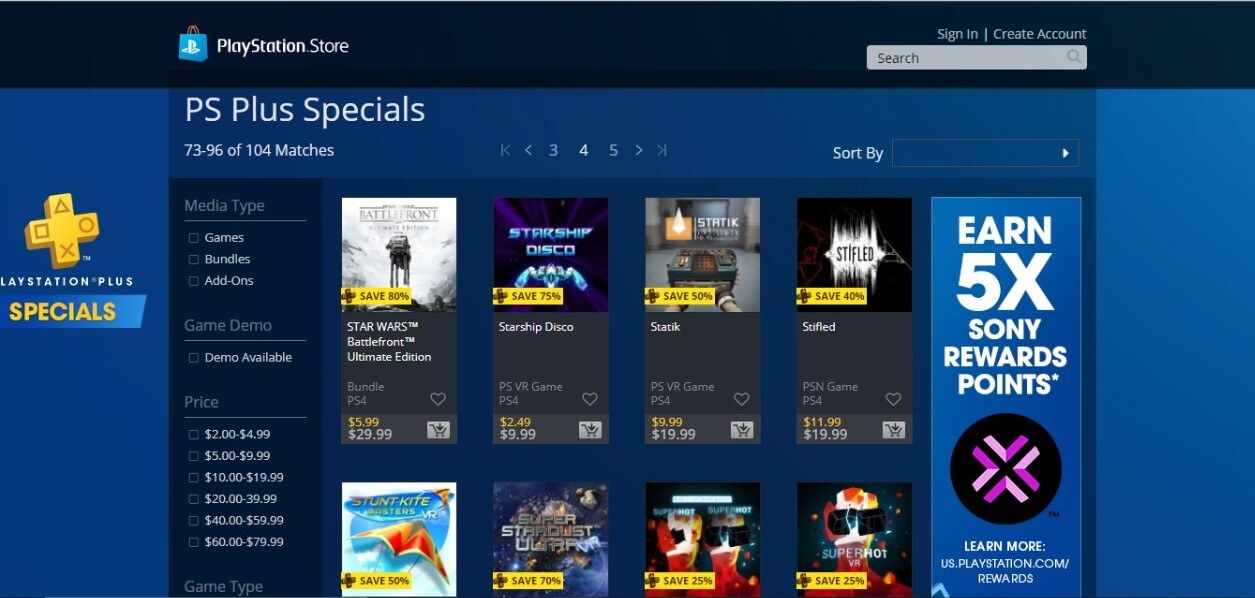
Task: Add Starship Disco to cart
Action: coord(590,430)
